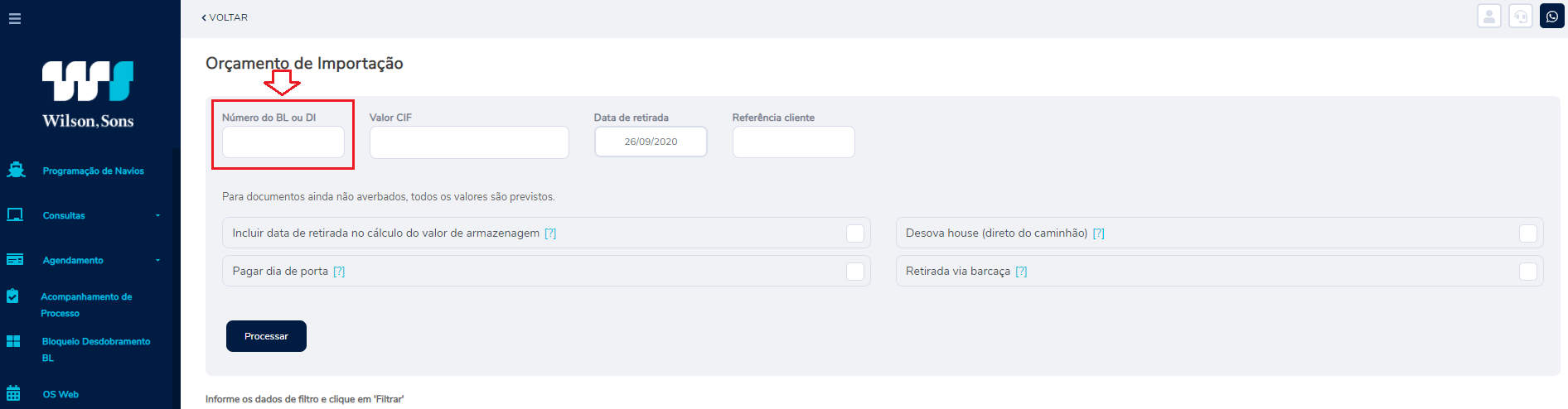
Task: Focus the Valor CIF input field
Action: point(469,142)
